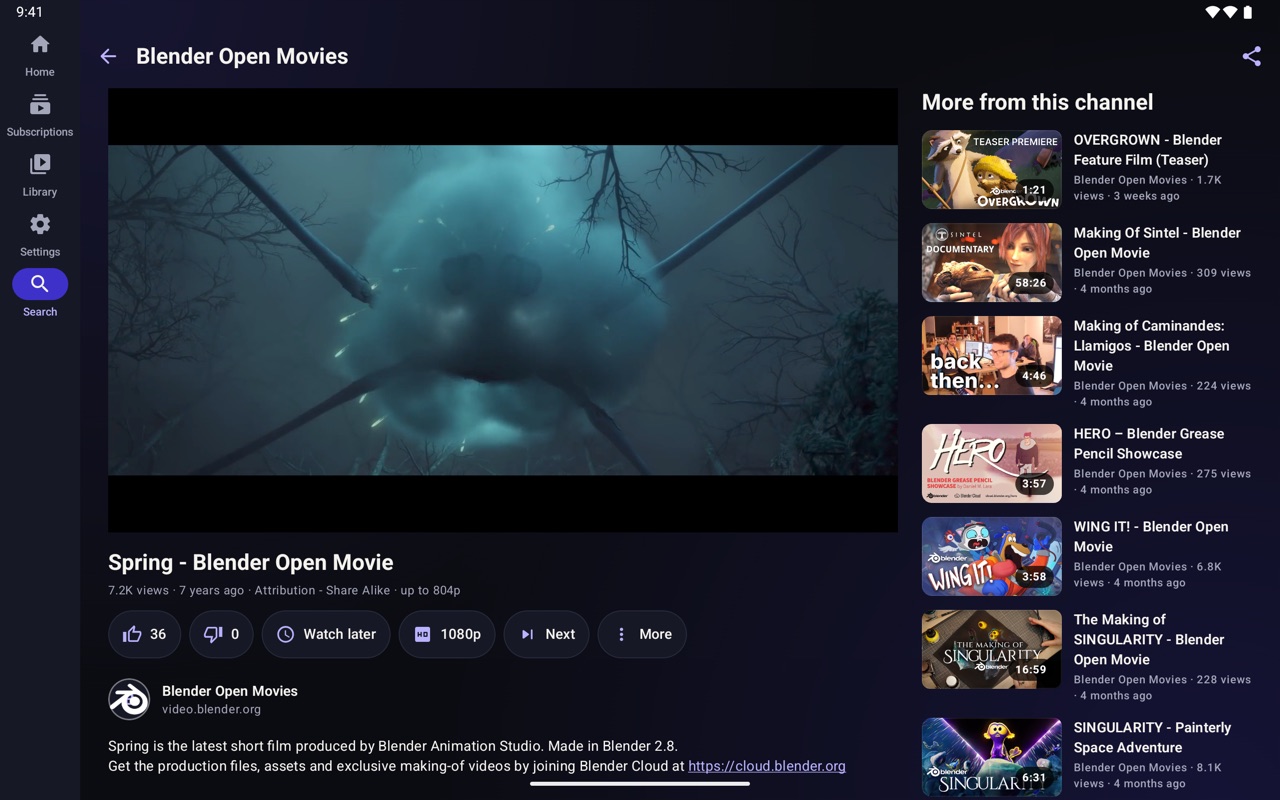Select 'HERO – Blender Grease Pencil Showcase' title
The height and width of the screenshot is (800, 1280).
1149,444
